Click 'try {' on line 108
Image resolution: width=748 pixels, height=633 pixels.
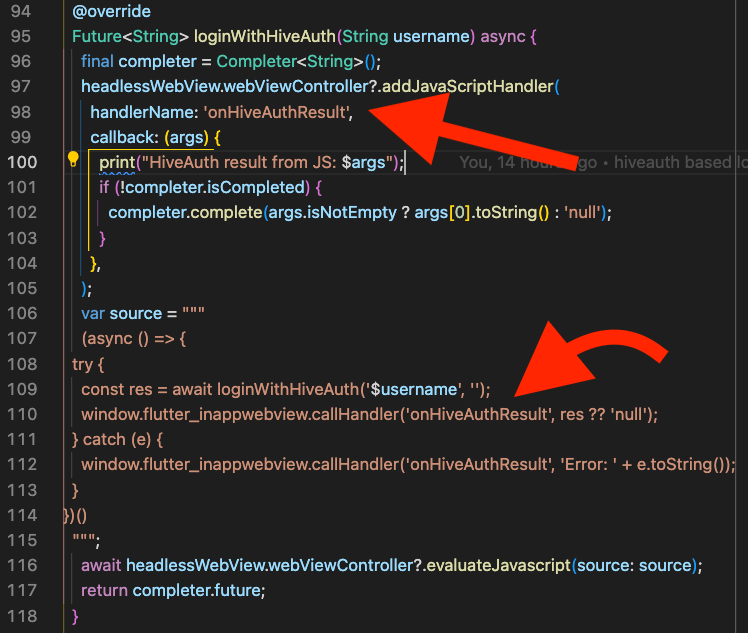pyautogui.click(x=88, y=364)
